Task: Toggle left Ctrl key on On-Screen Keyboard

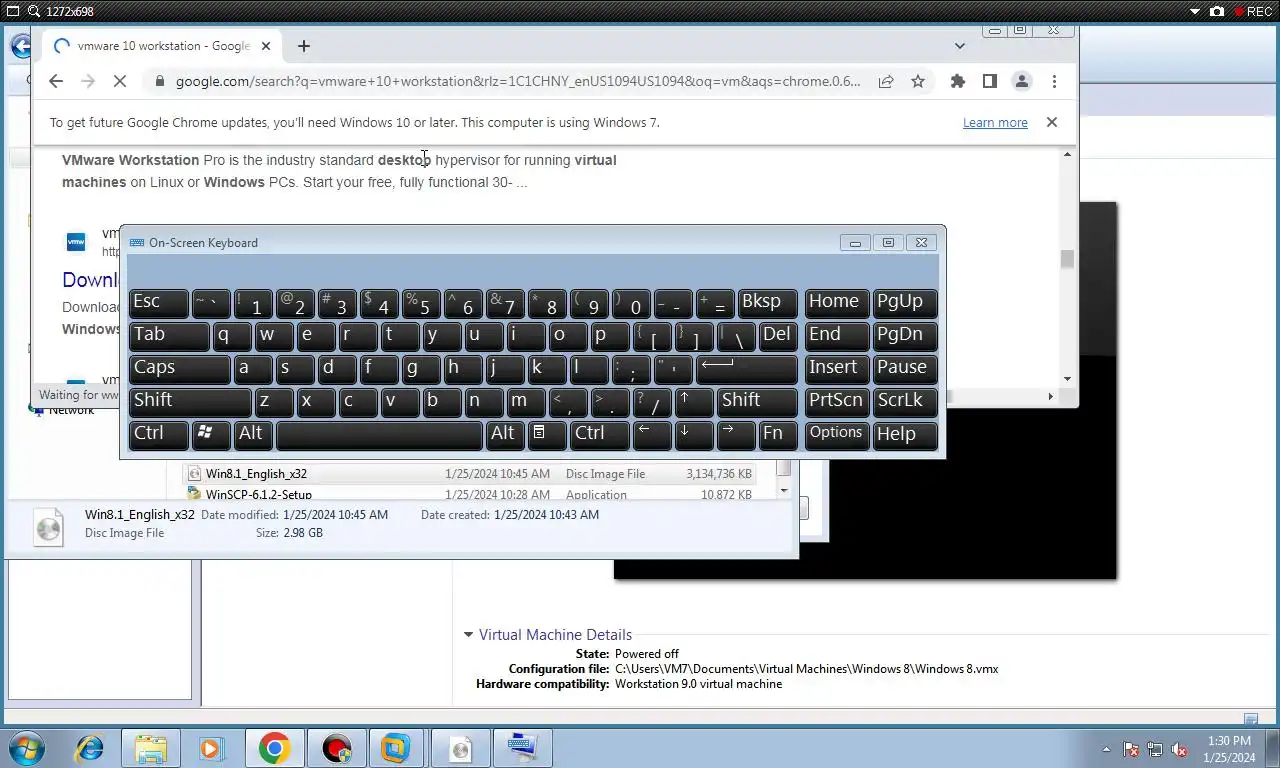Action: click(159, 435)
